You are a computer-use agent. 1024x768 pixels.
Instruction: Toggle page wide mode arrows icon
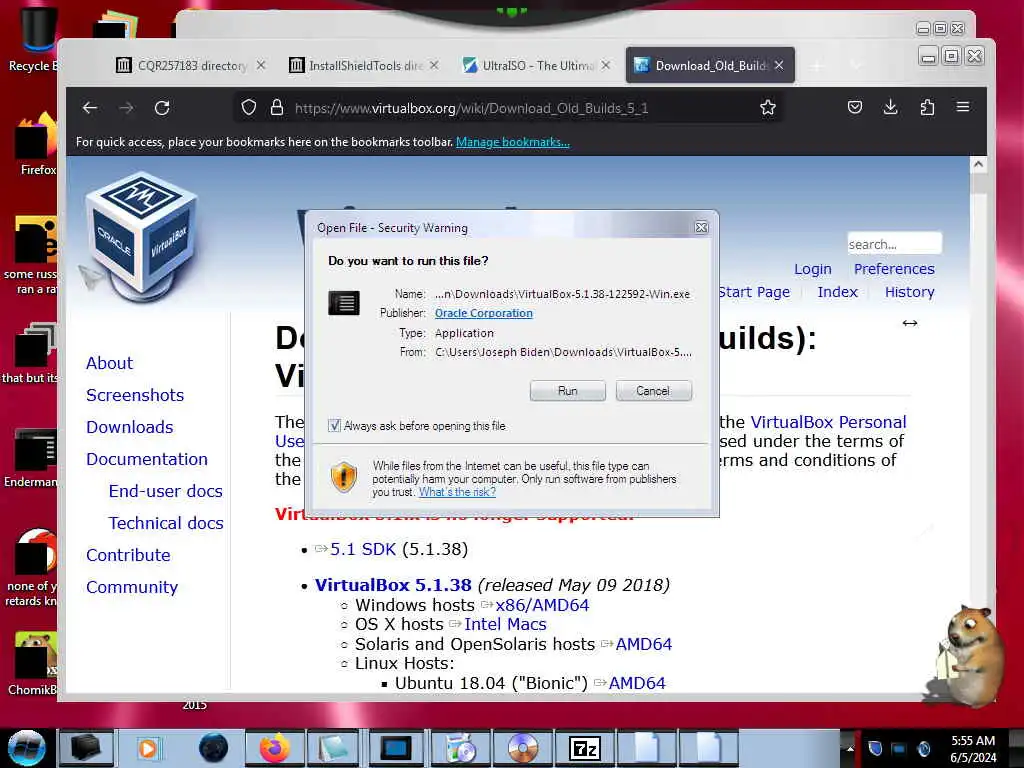[x=910, y=323]
